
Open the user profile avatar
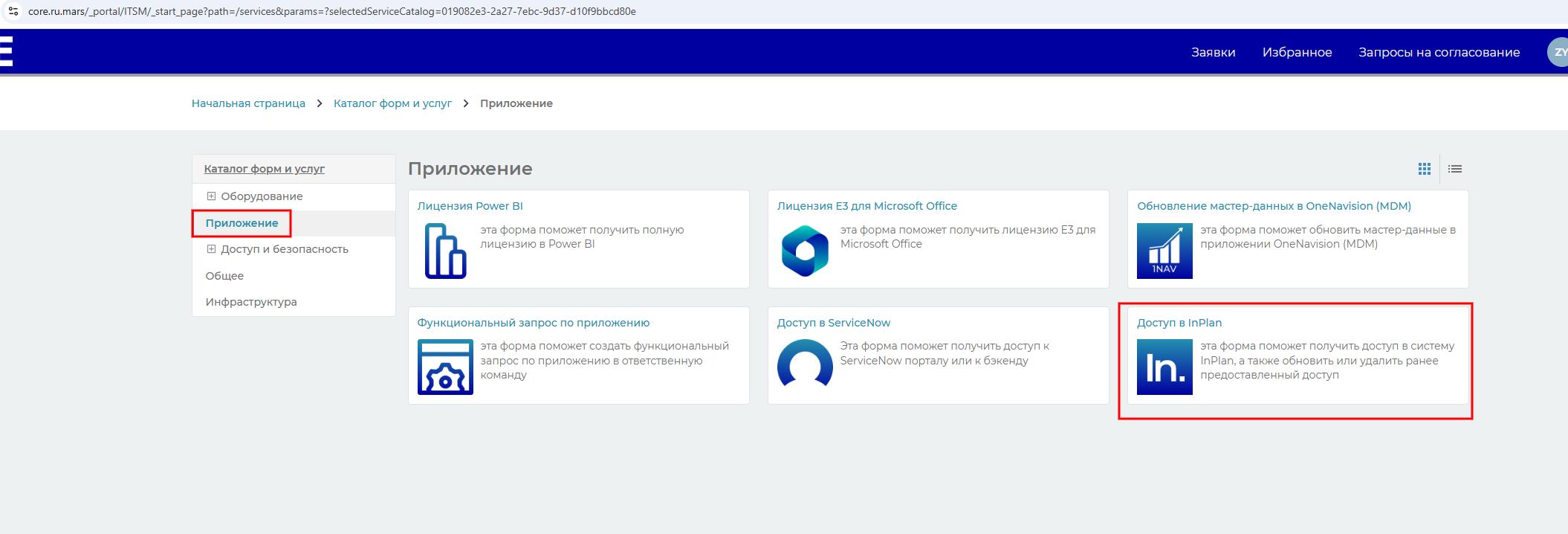pyautogui.click(x=1558, y=52)
